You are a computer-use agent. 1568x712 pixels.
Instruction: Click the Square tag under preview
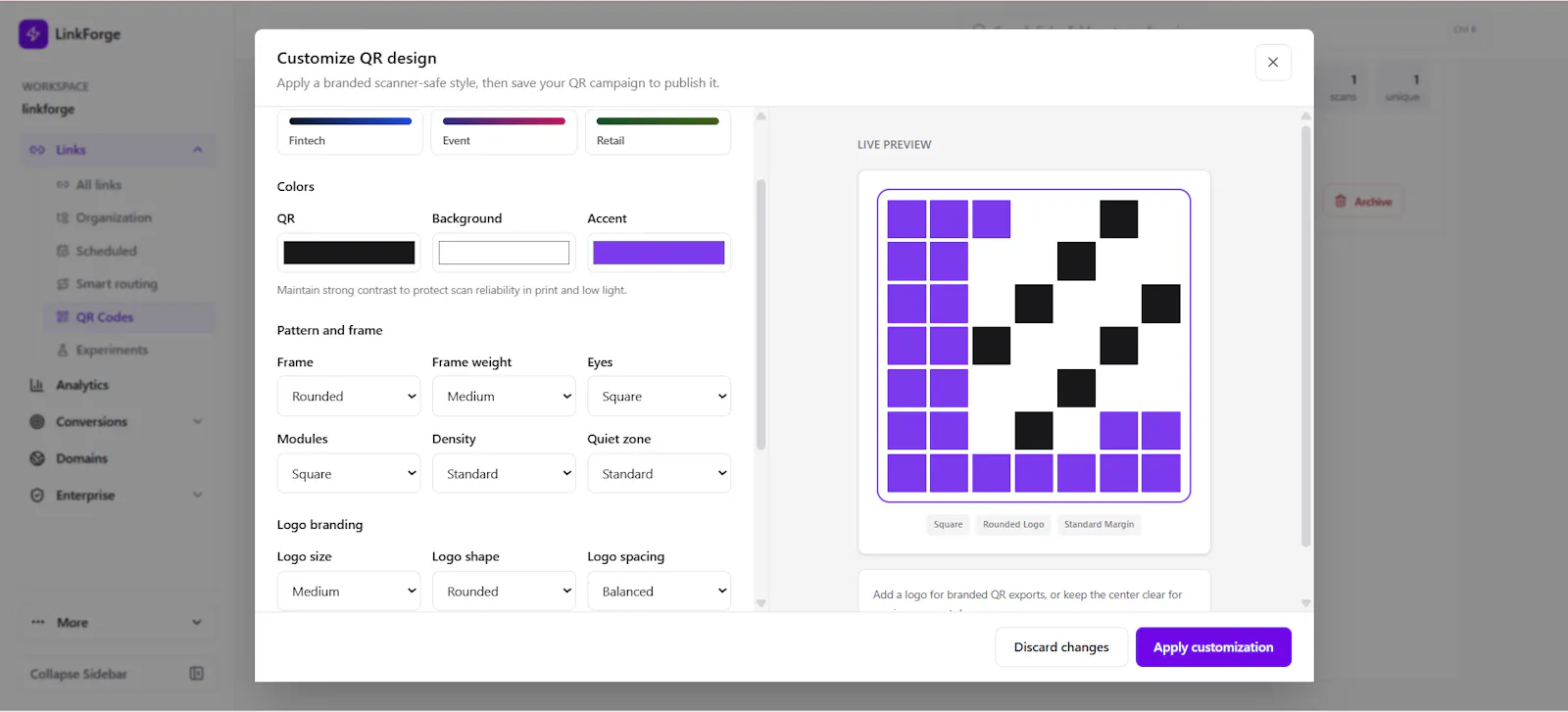(948, 524)
